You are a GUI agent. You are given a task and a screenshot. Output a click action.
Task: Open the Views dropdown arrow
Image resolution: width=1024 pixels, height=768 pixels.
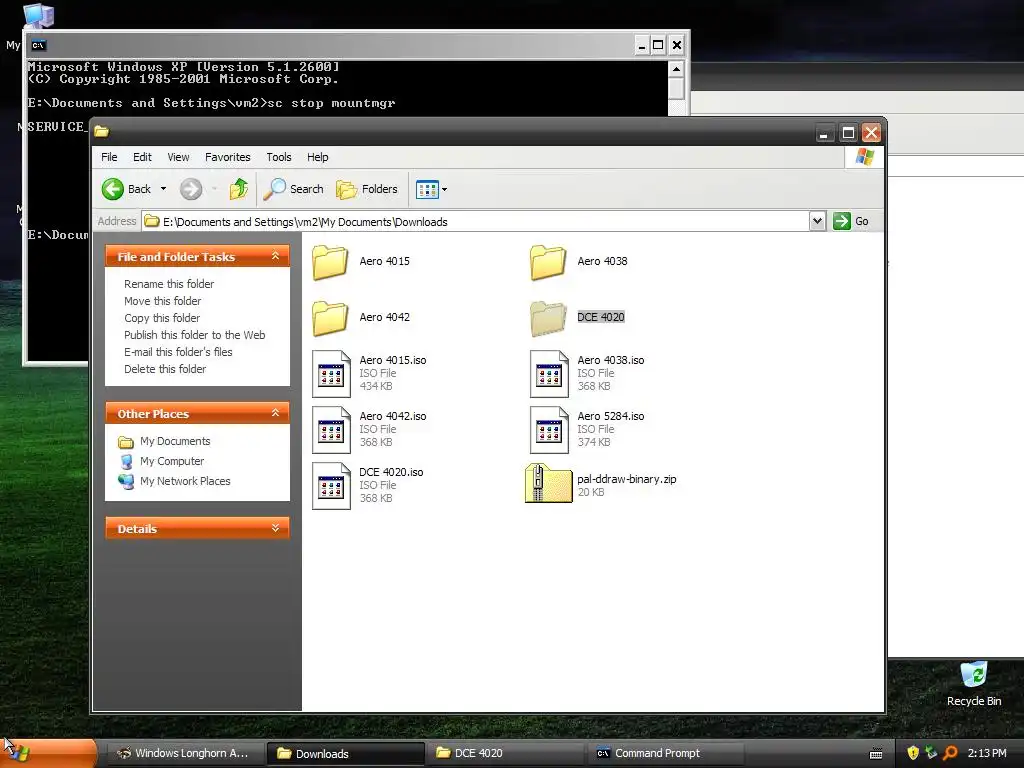coord(445,190)
